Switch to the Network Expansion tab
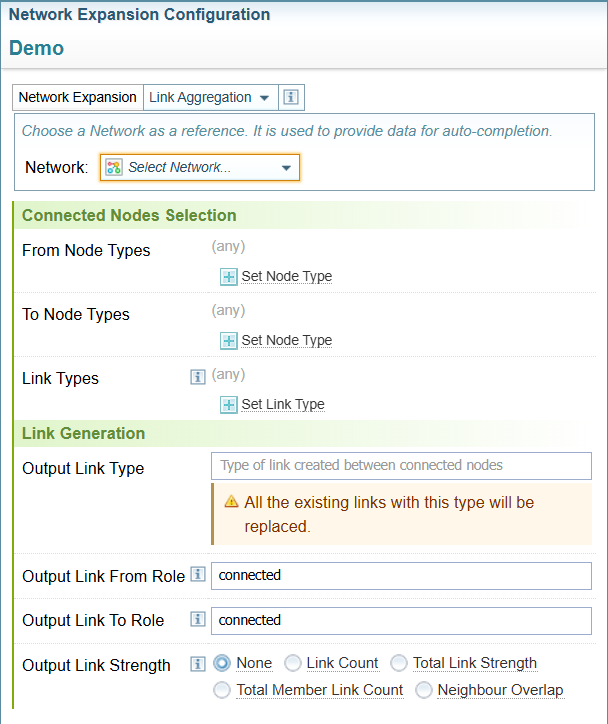This screenshot has height=724, width=608. point(78,97)
